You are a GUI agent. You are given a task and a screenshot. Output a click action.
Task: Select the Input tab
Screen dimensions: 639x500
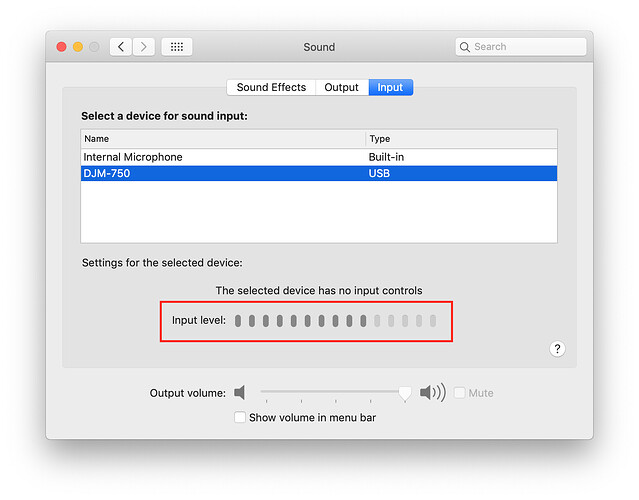pyautogui.click(x=390, y=88)
